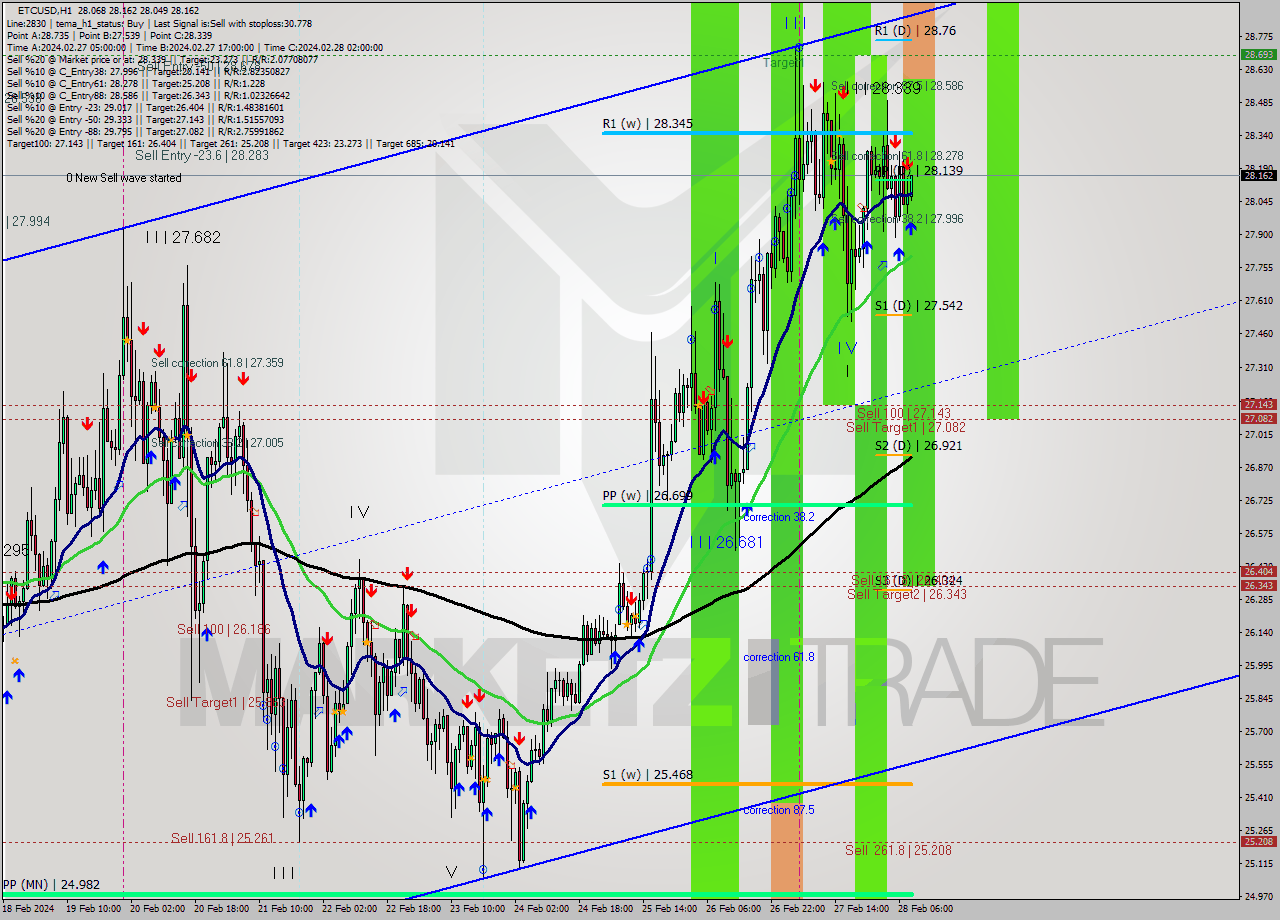The width and height of the screenshot is (1280, 920).
Task: Click the 25 Feb 14:00 time label
Action: [669, 909]
